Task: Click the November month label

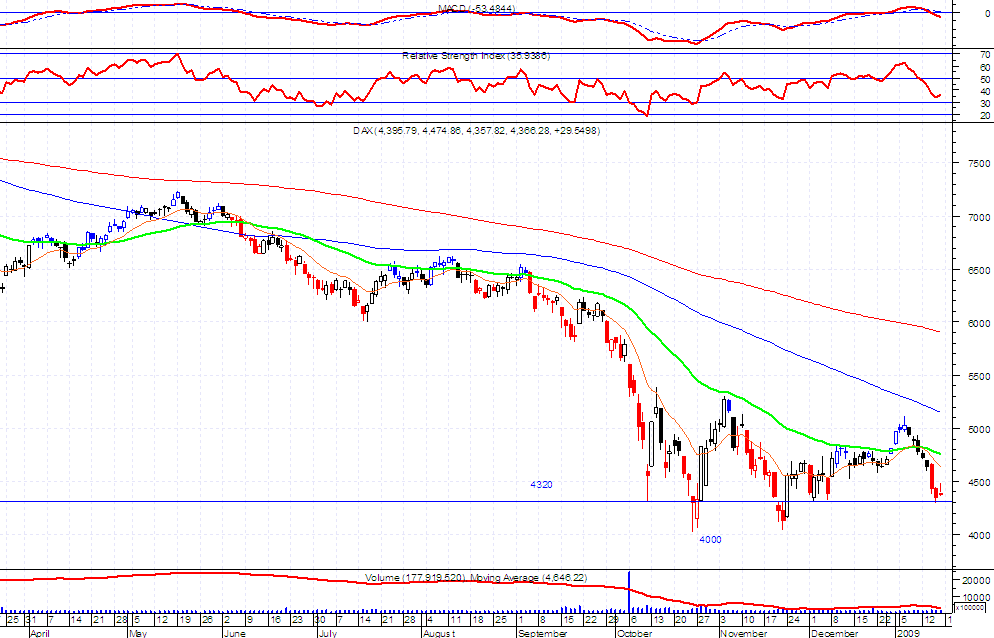Action: point(744,633)
